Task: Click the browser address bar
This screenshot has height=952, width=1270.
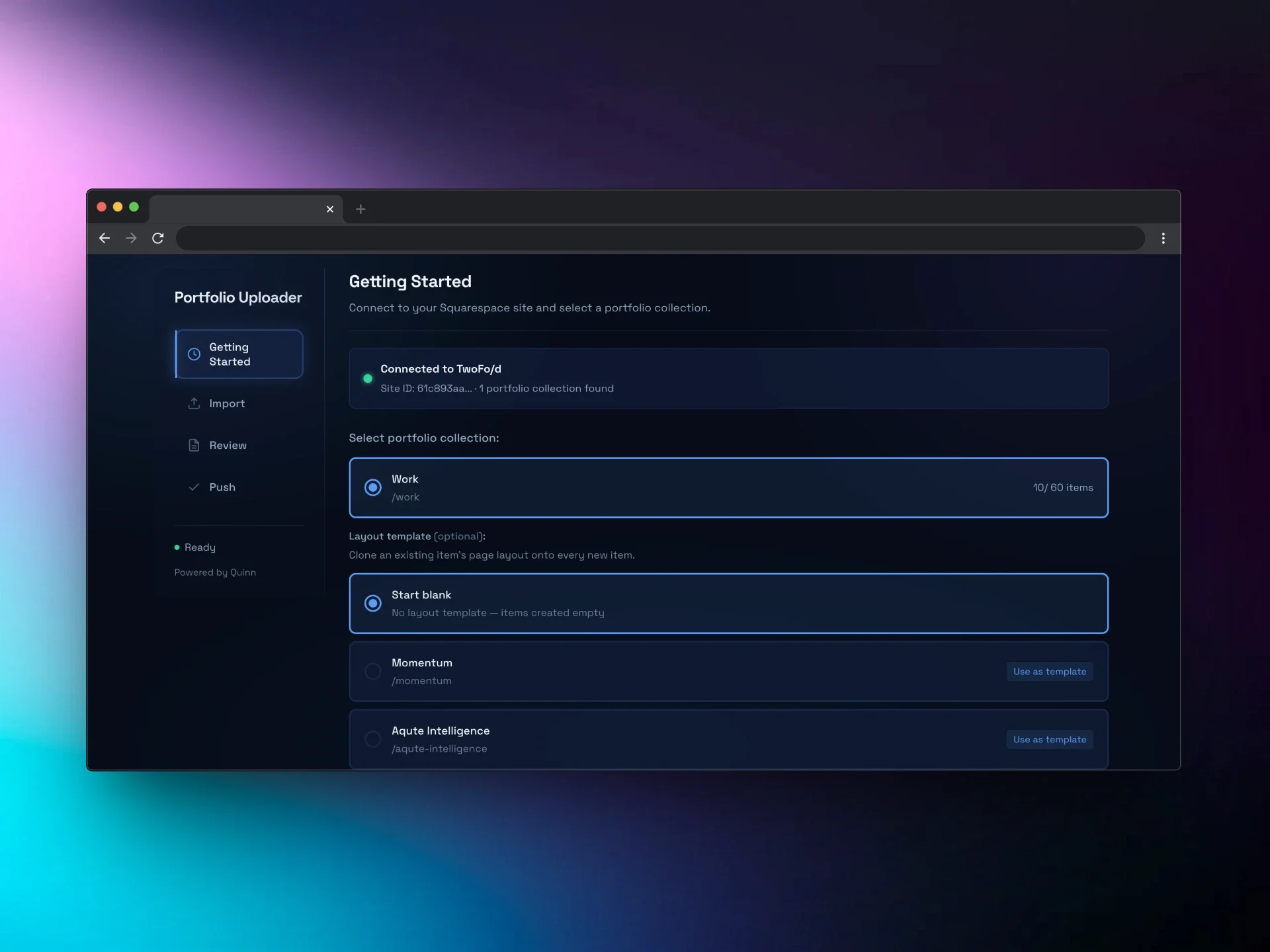Action: tap(660, 238)
